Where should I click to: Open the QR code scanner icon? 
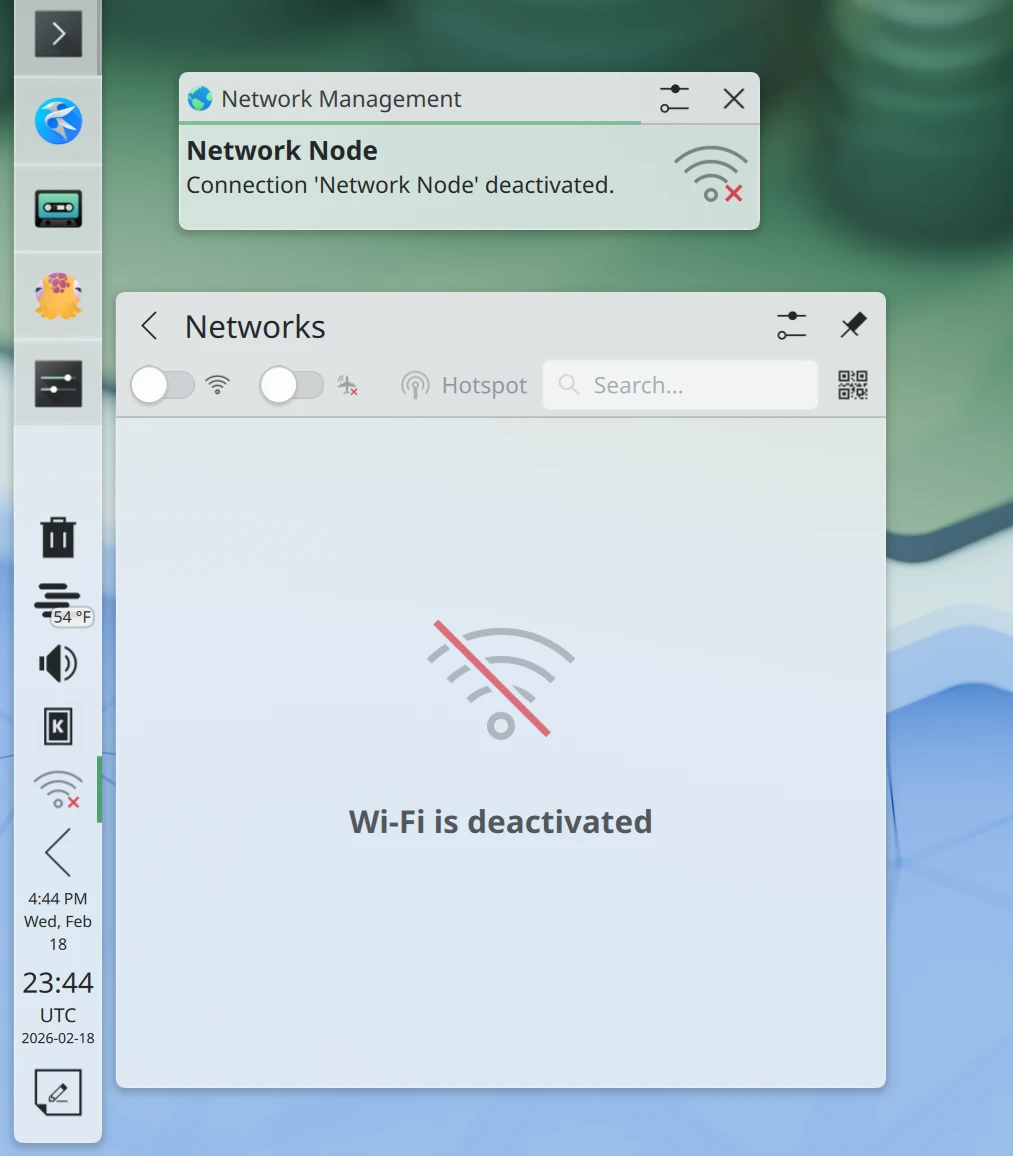coord(852,385)
